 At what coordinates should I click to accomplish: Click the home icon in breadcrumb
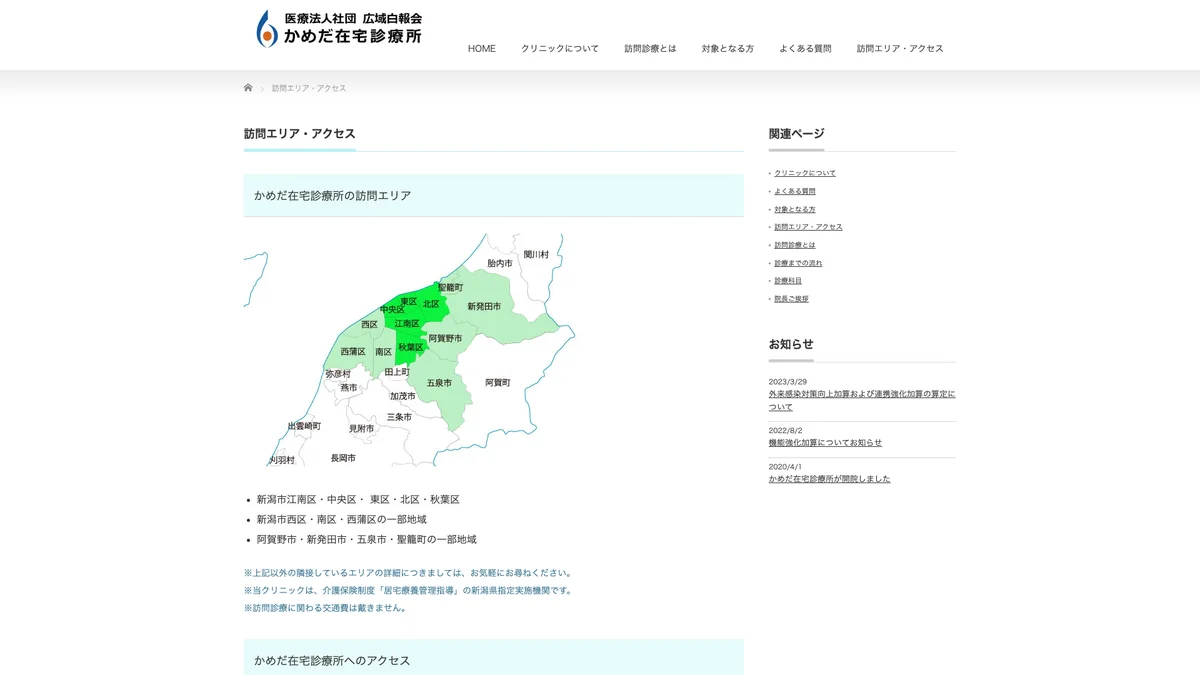(x=248, y=88)
